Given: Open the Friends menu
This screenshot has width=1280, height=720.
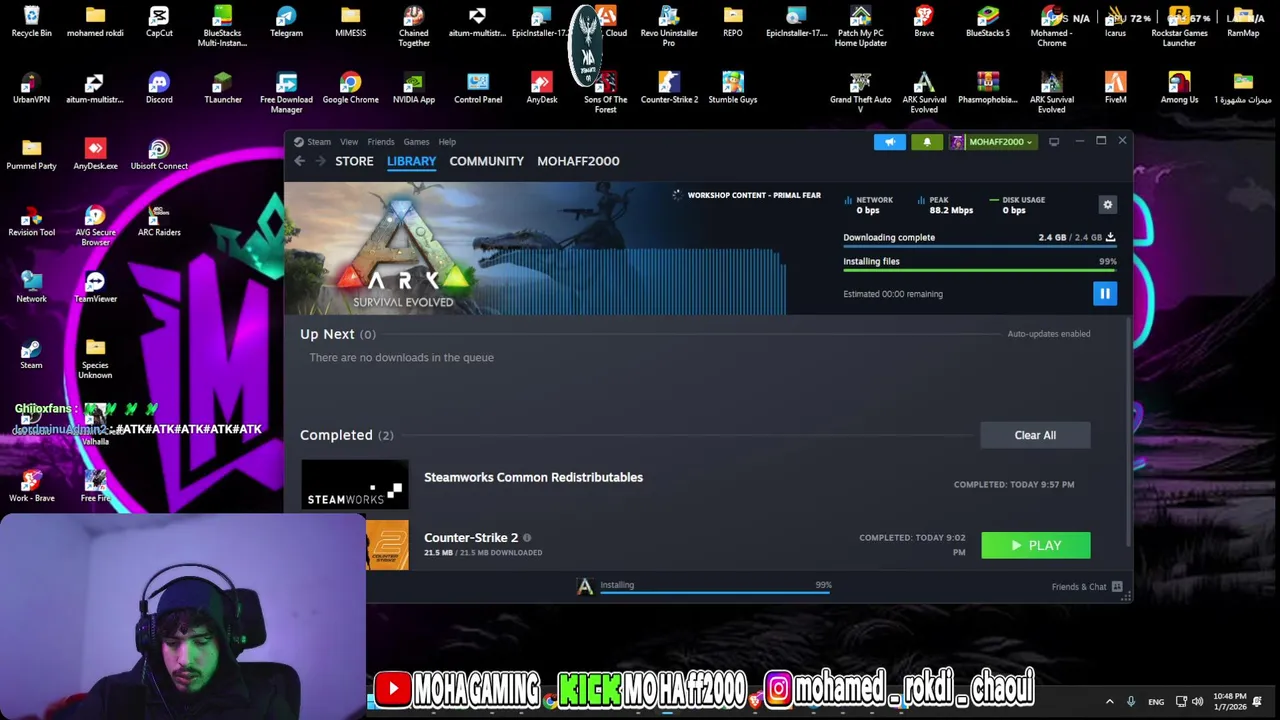Looking at the screenshot, I should coord(380,142).
